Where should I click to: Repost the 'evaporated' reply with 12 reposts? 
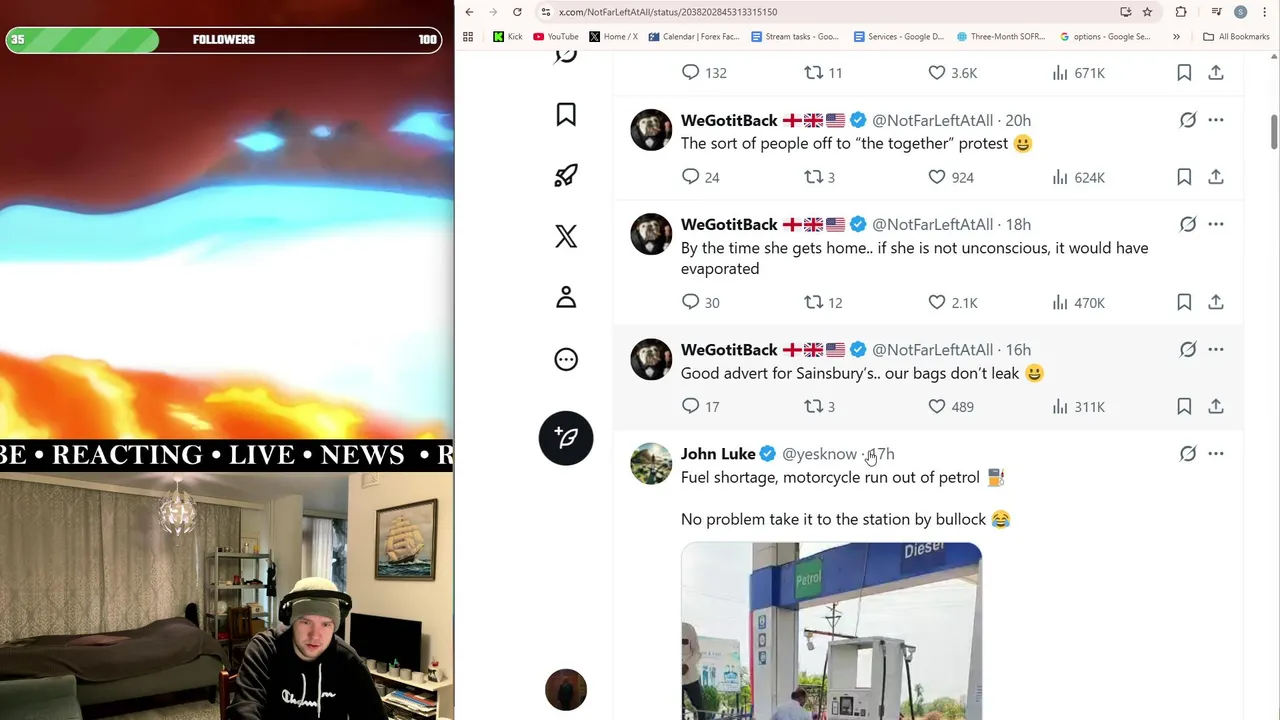point(814,302)
